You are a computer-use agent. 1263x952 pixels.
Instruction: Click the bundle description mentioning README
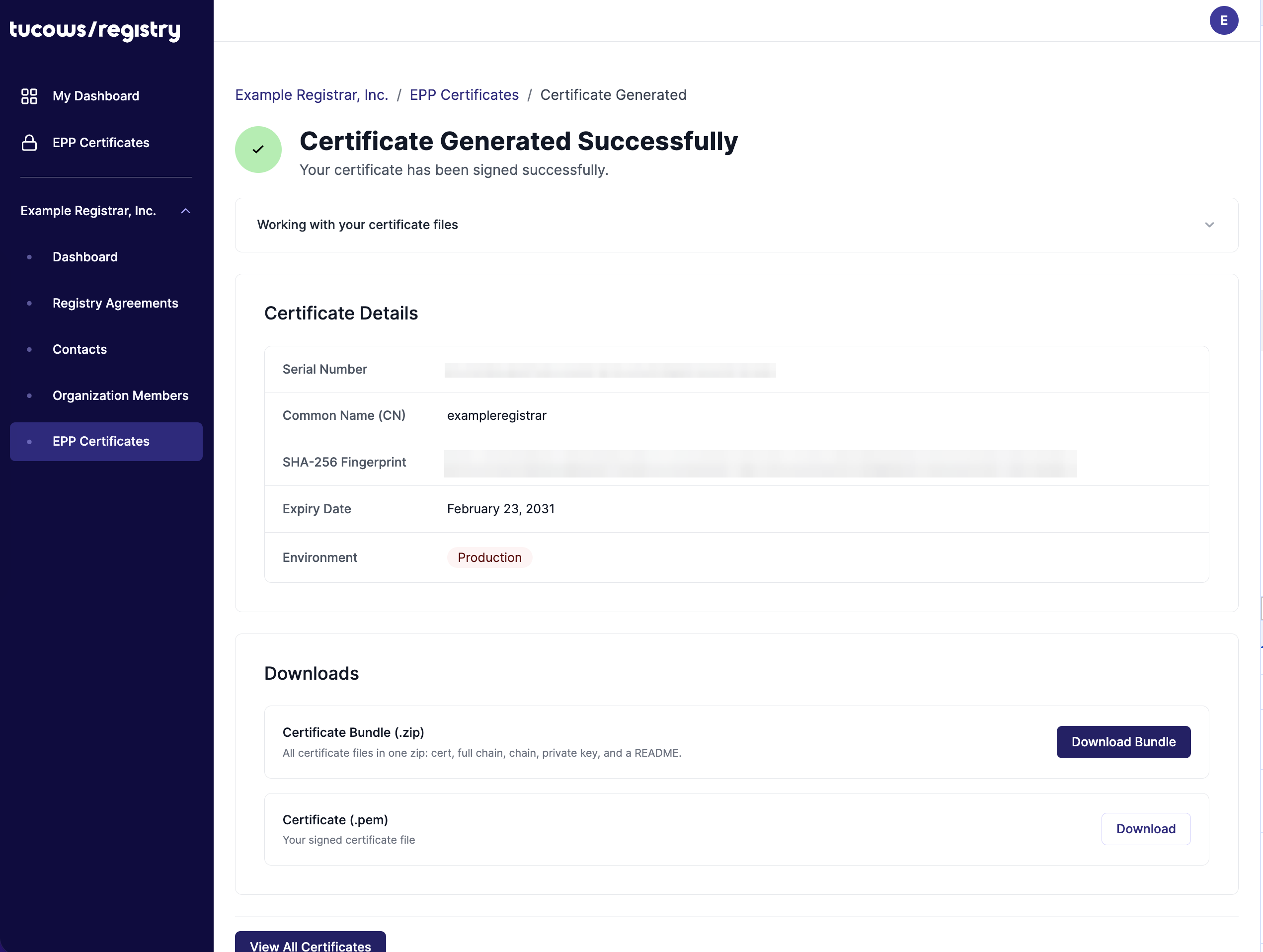[482, 753]
